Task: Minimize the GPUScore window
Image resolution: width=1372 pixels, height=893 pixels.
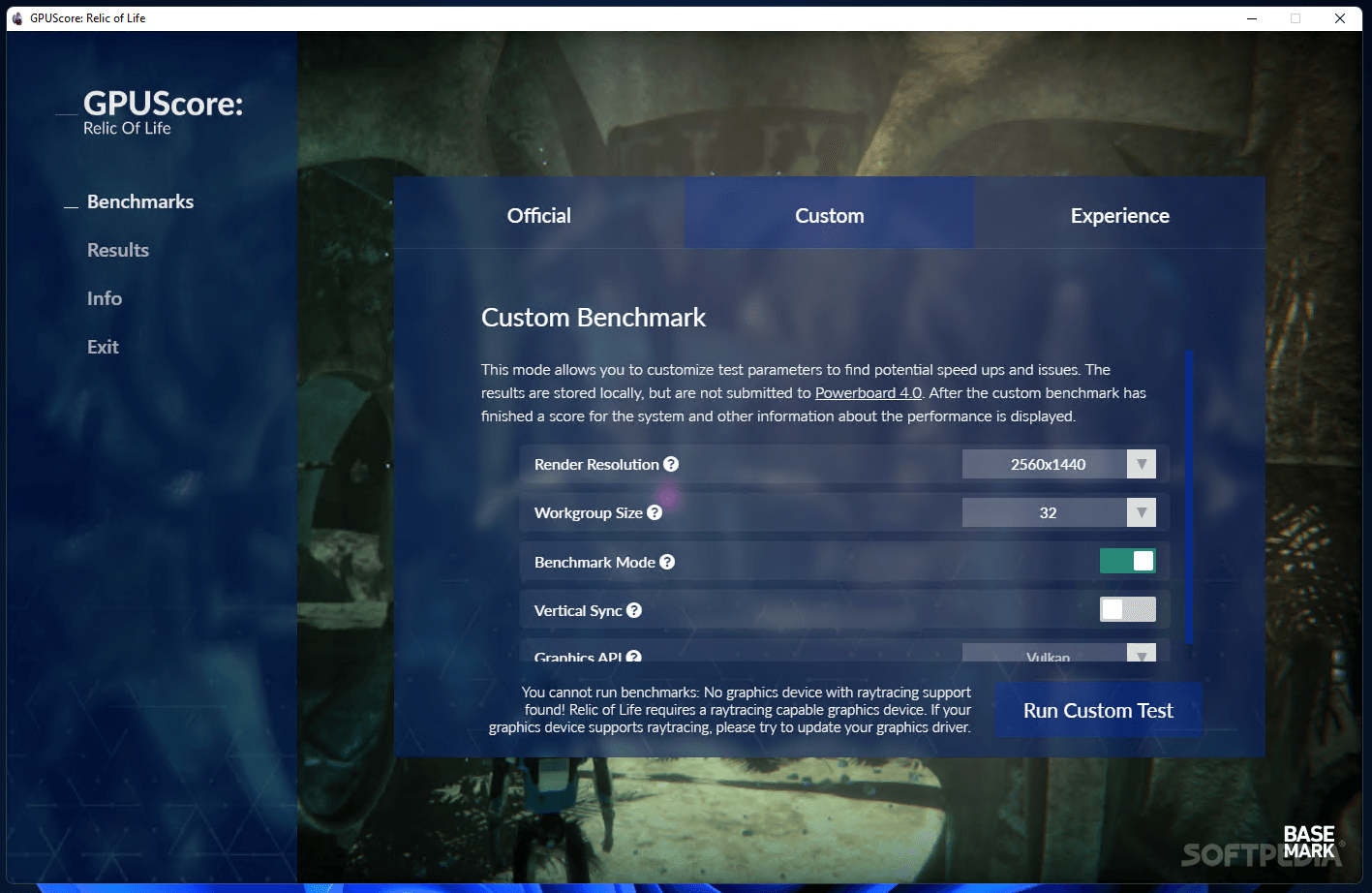Action: coord(1252,18)
